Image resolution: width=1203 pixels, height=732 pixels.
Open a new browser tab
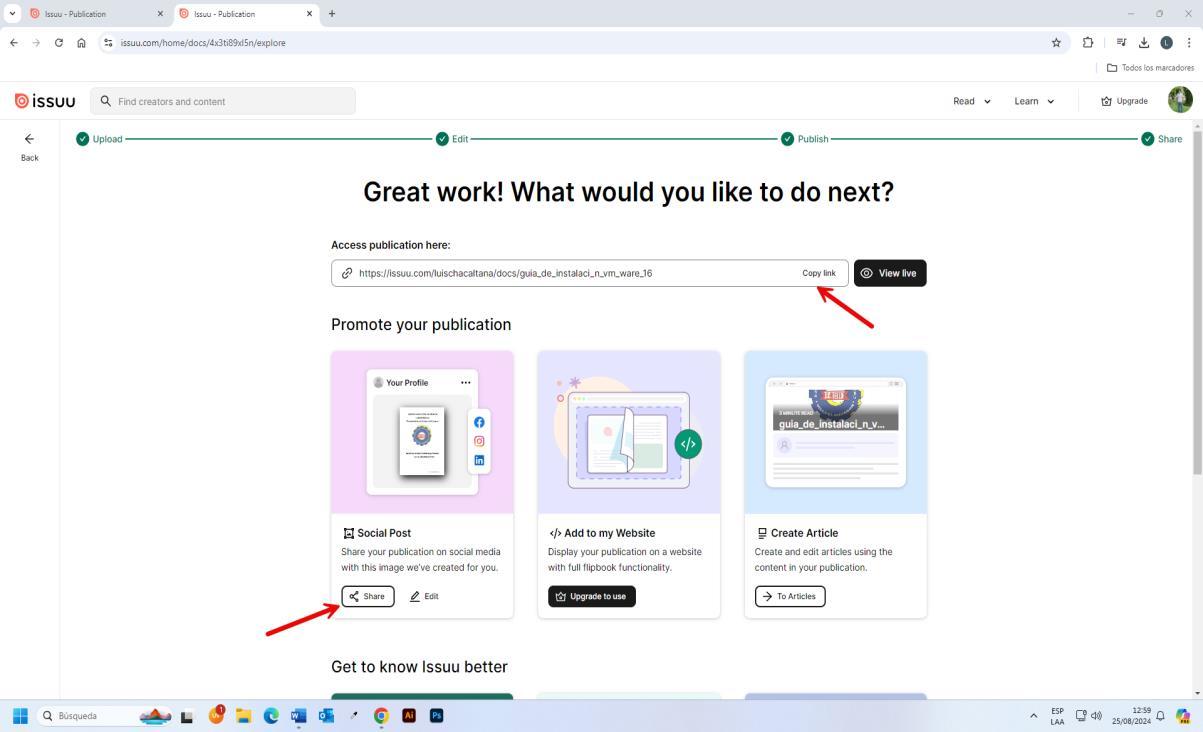click(332, 14)
